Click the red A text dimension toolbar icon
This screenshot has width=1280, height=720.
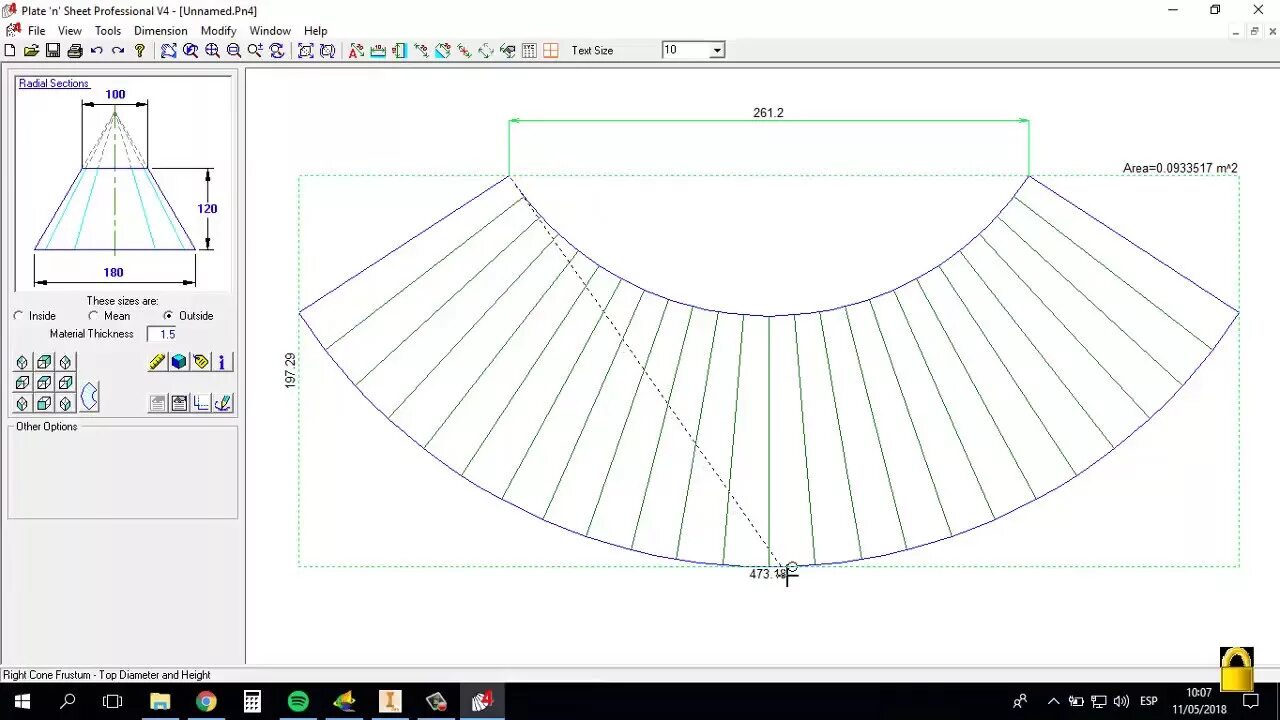355,50
